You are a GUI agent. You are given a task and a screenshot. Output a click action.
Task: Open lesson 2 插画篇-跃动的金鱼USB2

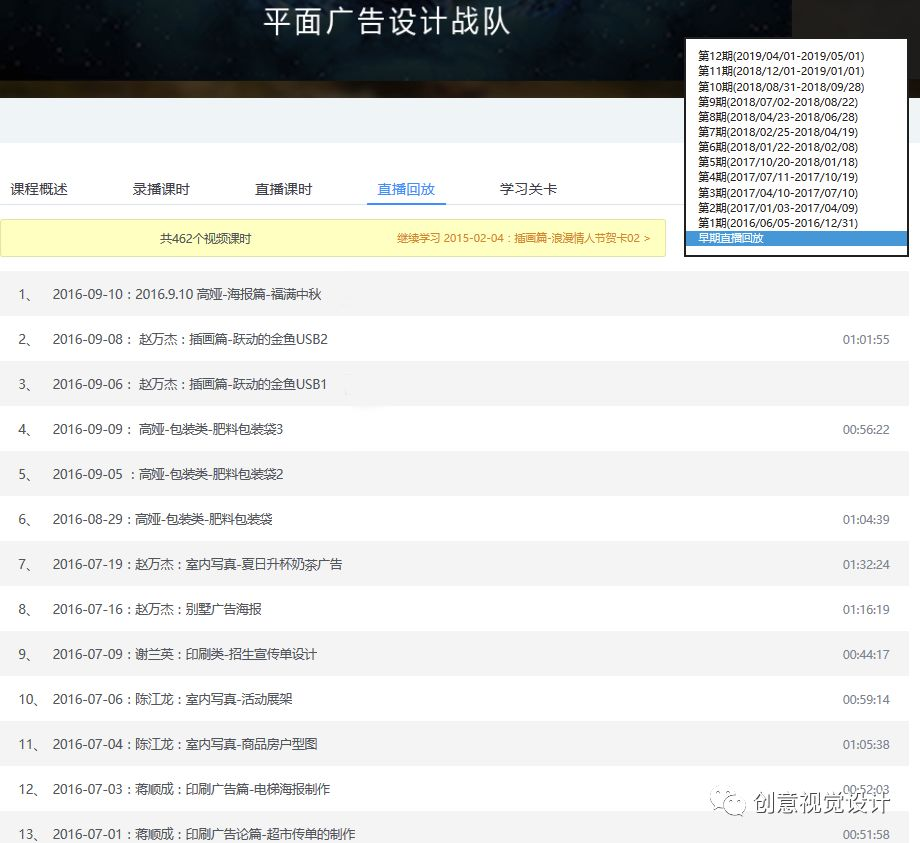(x=454, y=339)
